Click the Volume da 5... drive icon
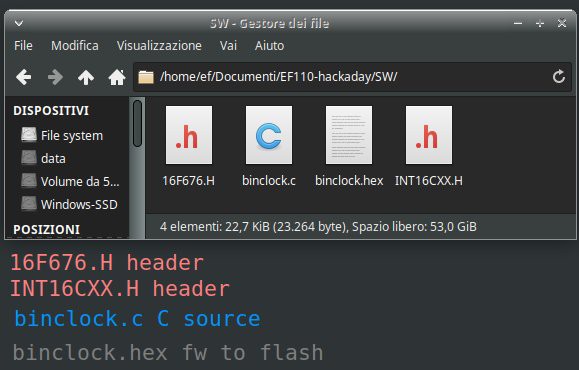 pyautogui.click(x=29, y=181)
